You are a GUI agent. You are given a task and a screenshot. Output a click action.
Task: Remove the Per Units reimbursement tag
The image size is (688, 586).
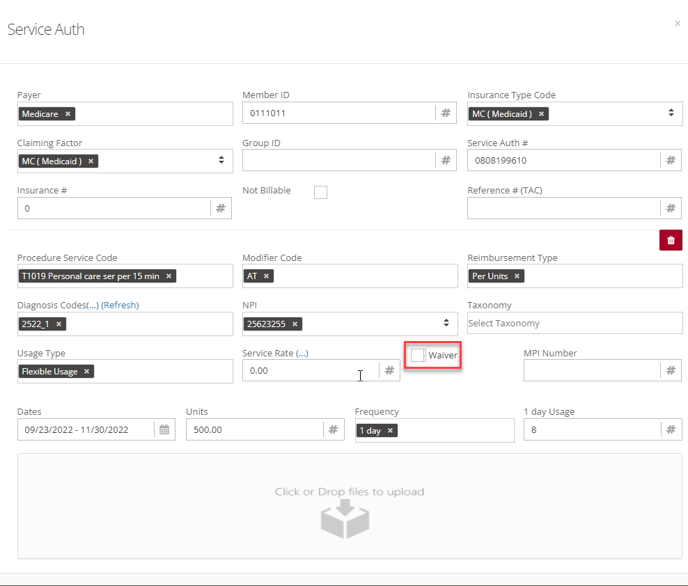pos(517,276)
